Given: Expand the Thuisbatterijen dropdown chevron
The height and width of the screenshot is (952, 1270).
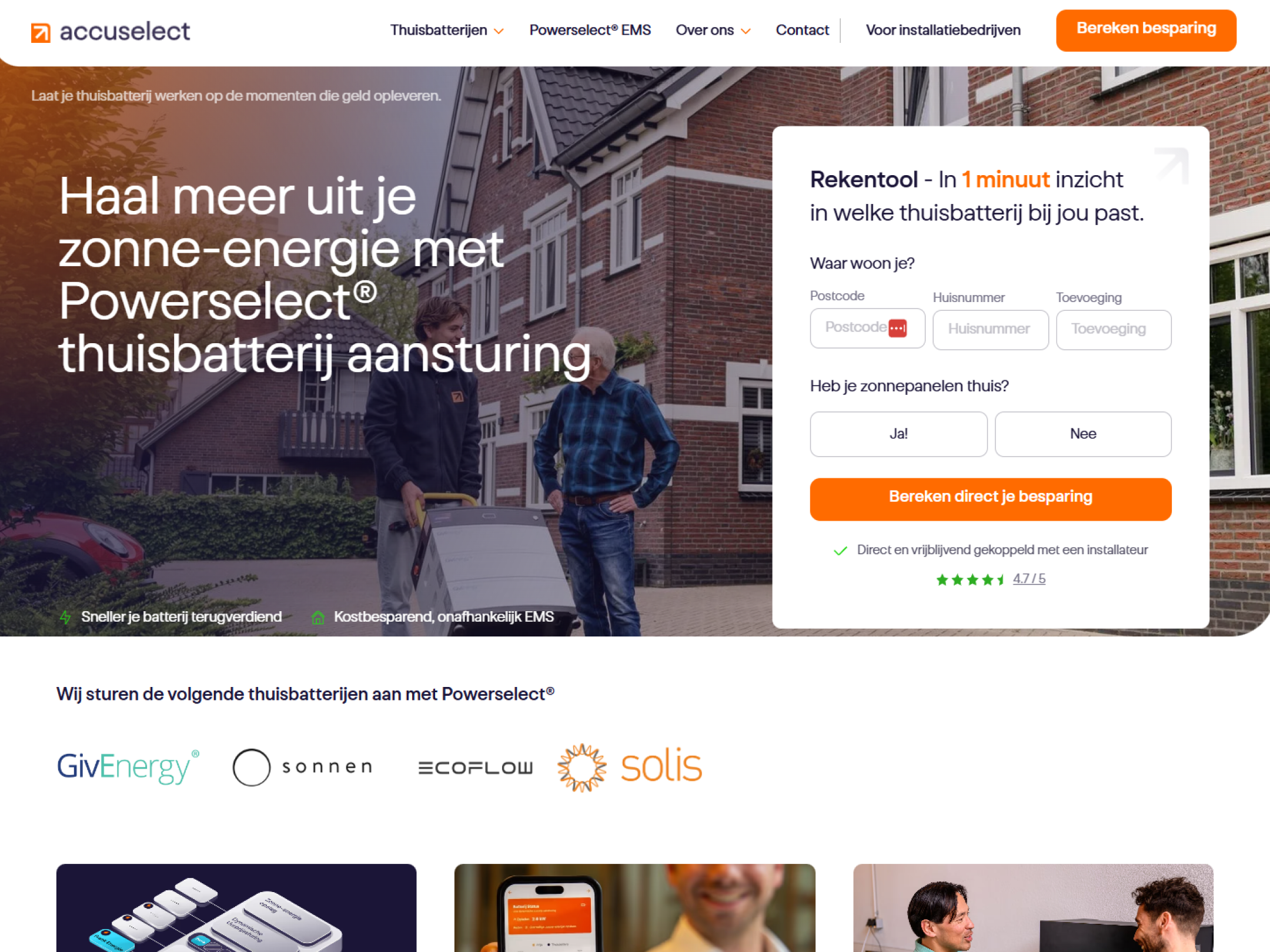Looking at the screenshot, I should click(499, 31).
